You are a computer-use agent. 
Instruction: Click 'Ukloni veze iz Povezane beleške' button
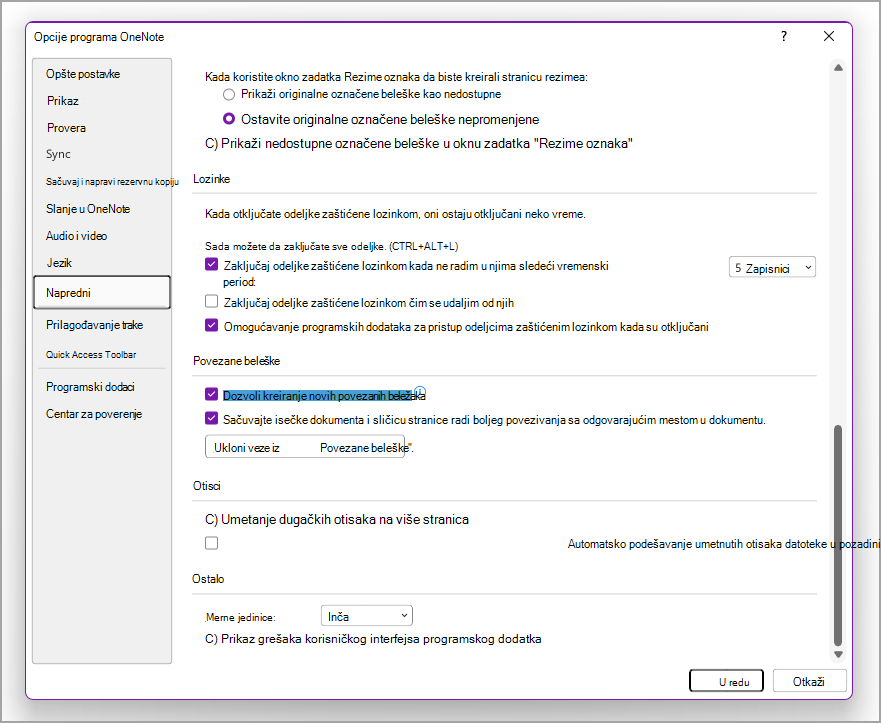pos(305,447)
